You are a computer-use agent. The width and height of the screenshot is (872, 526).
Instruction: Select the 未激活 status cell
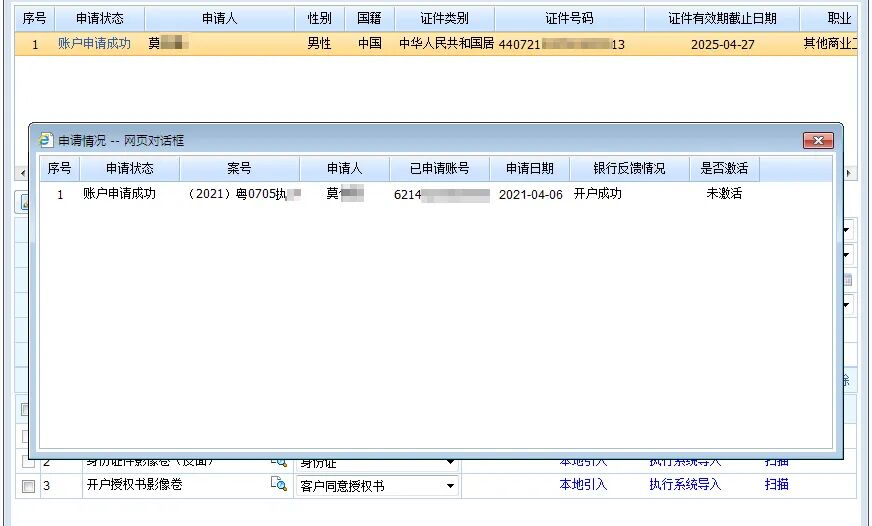(x=724, y=193)
